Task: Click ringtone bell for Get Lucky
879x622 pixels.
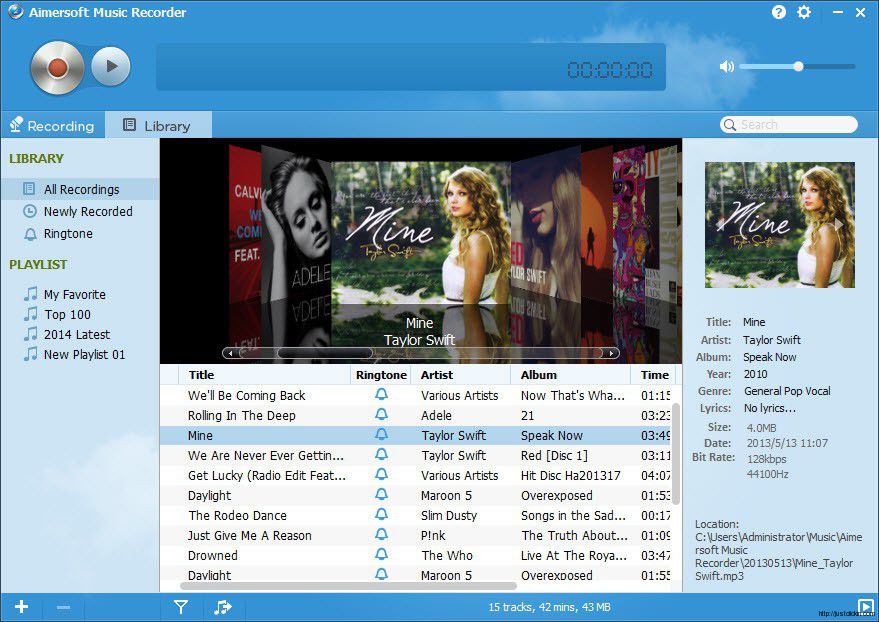Action: tap(381, 475)
